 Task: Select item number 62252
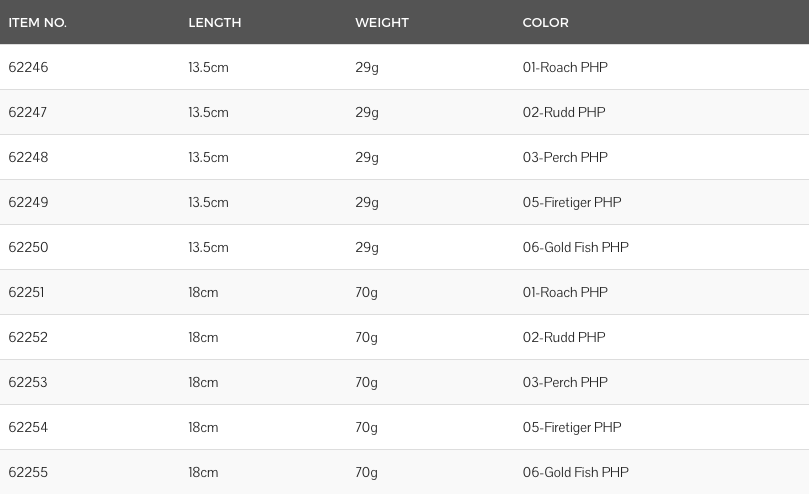pyautogui.click(x=28, y=337)
